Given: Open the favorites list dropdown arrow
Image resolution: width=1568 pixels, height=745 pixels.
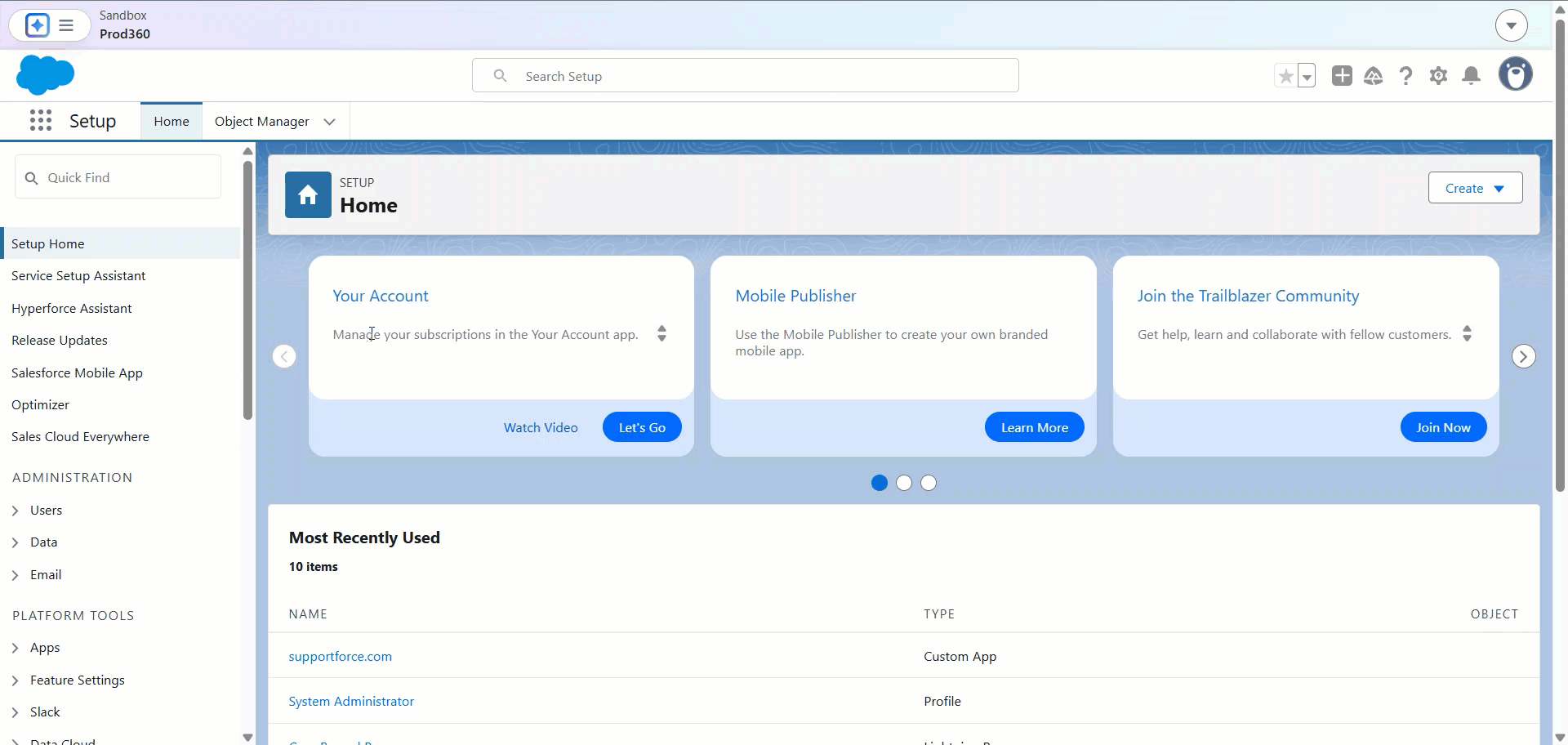Looking at the screenshot, I should [x=1307, y=76].
